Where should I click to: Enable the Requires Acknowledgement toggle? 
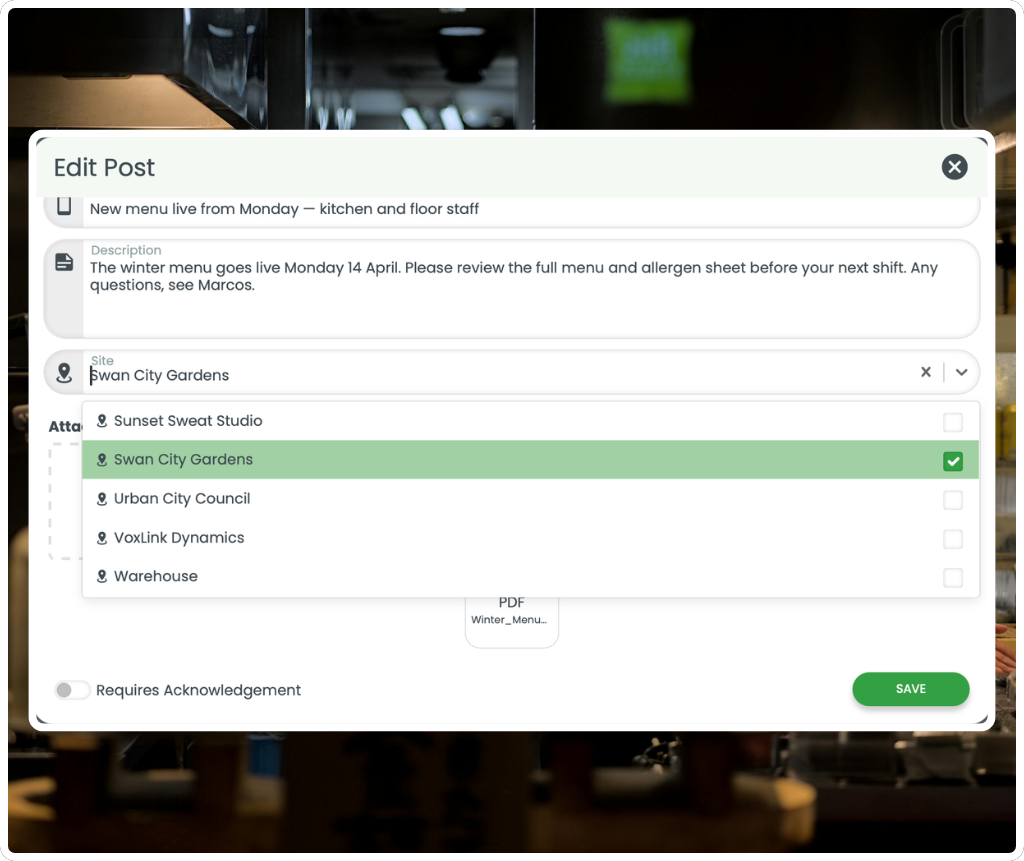tap(72, 690)
